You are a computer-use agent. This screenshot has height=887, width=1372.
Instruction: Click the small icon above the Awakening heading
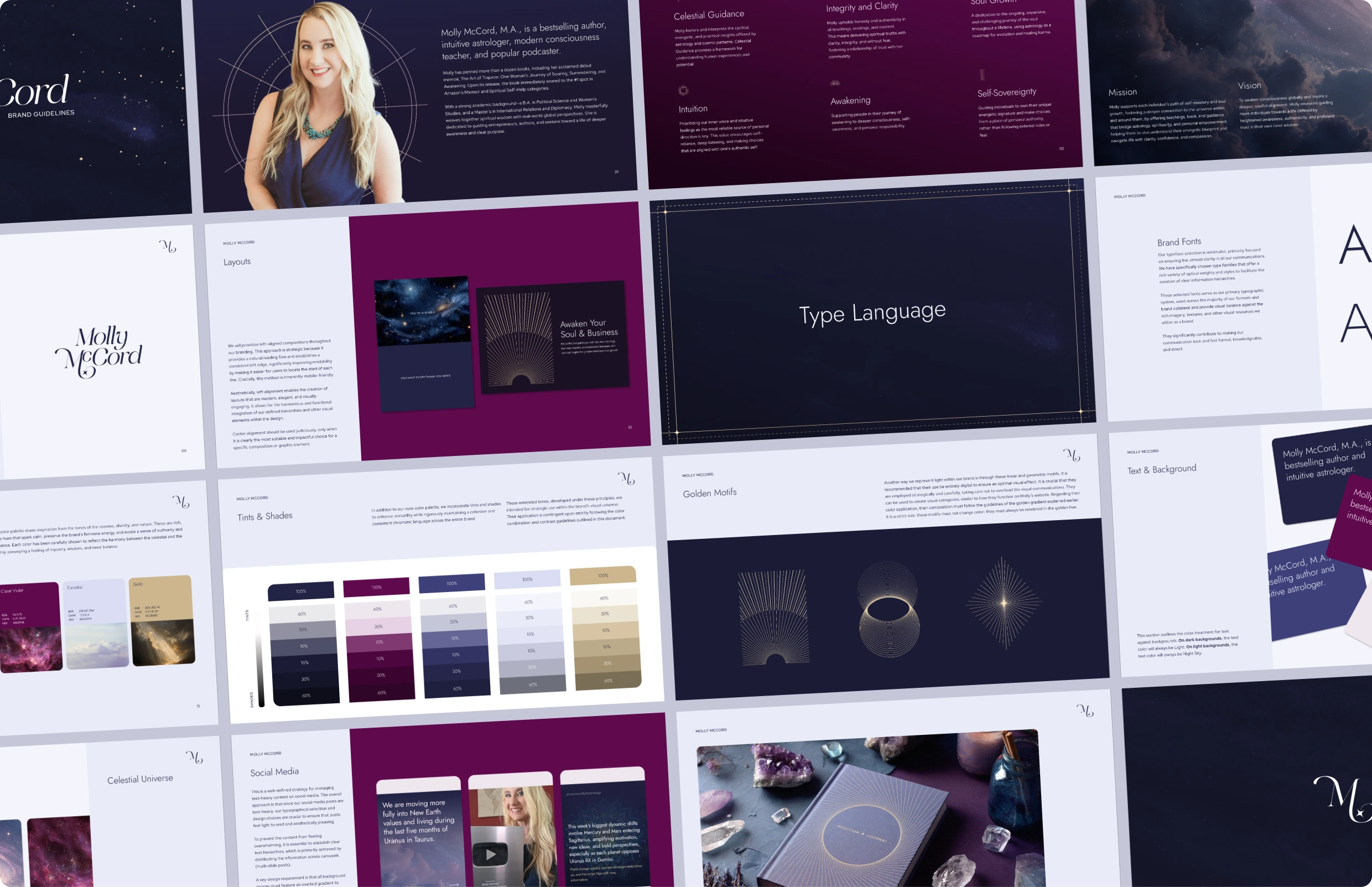coord(835,84)
